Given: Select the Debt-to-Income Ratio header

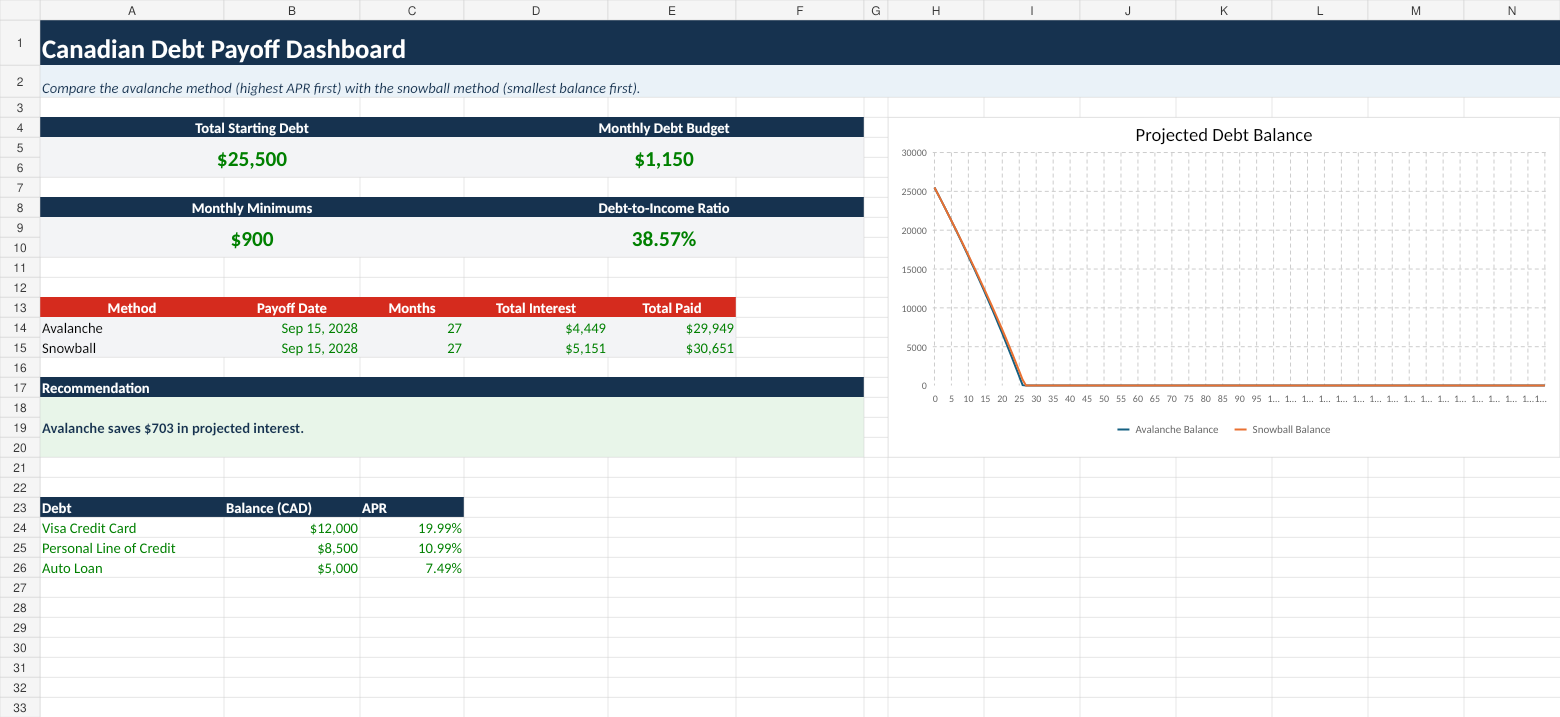Looking at the screenshot, I should click(664, 208).
